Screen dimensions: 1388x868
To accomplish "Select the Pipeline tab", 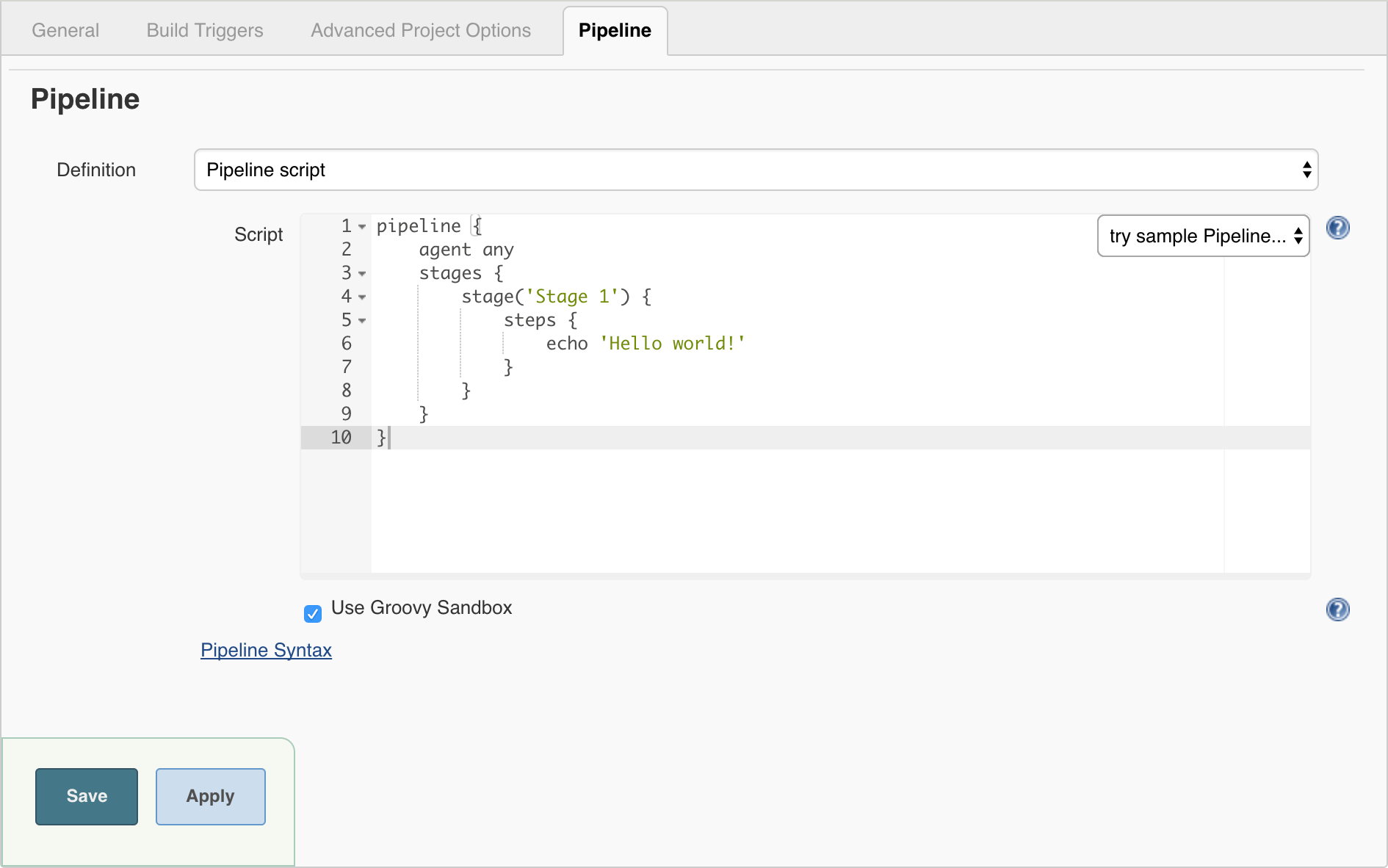I will click(615, 30).
